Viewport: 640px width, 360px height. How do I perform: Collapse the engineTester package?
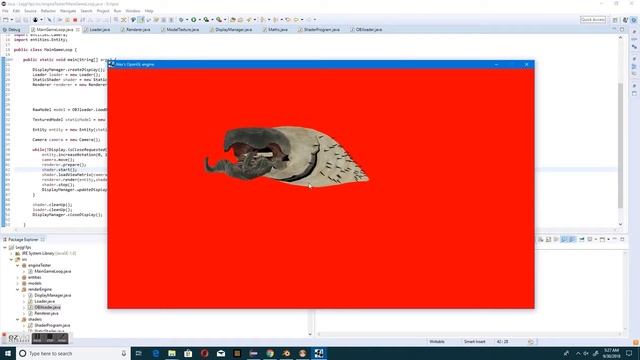tap(18, 265)
